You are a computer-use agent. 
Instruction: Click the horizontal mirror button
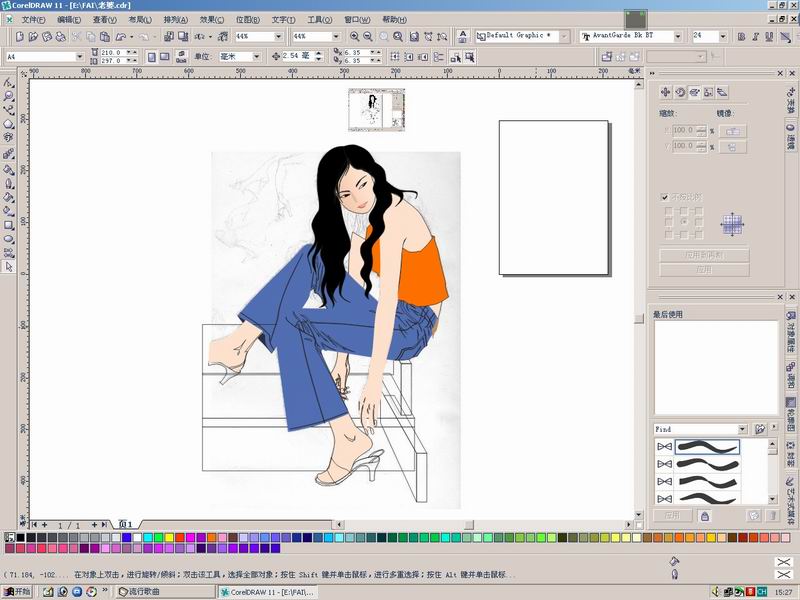pyautogui.click(x=732, y=131)
